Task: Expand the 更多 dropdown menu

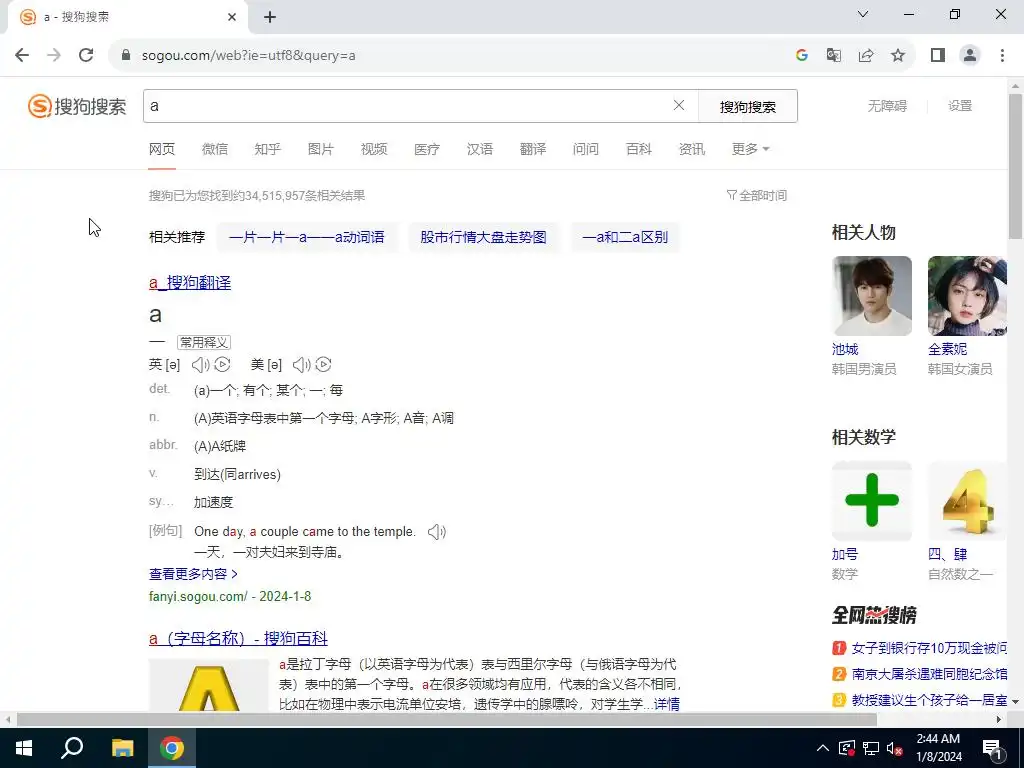Action: pyautogui.click(x=750, y=149)
